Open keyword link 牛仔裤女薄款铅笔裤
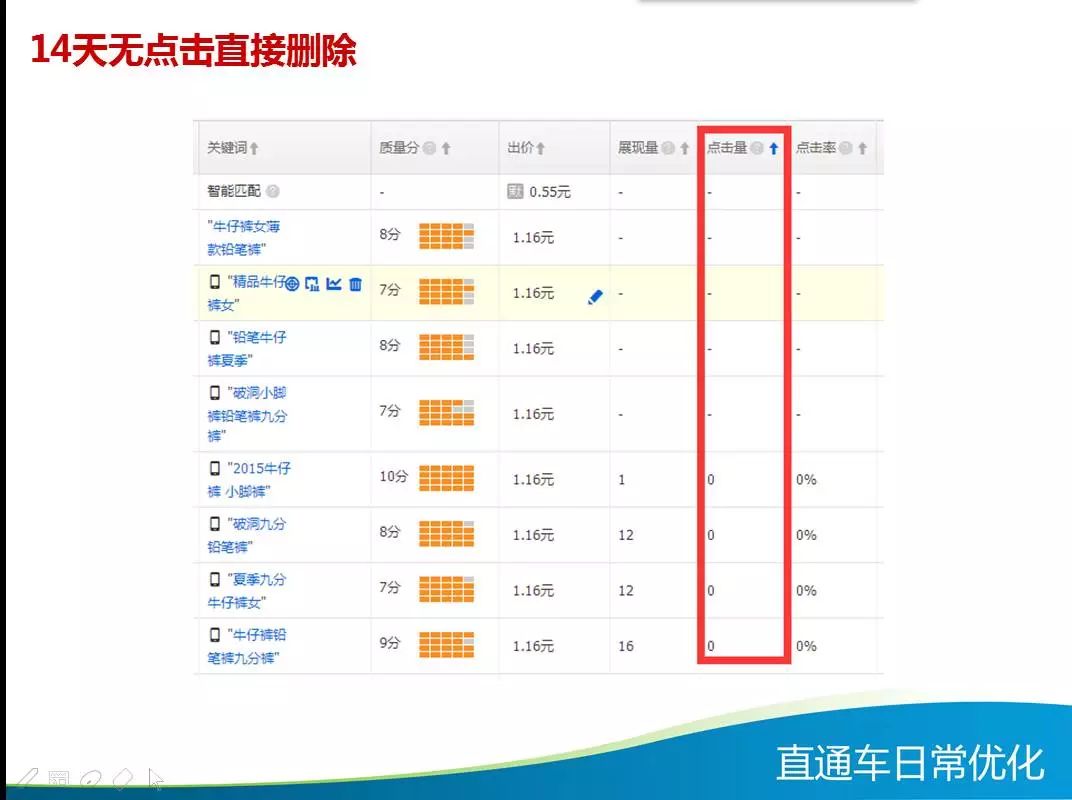This screenshot has height=800, width=1072. pyautogui.click(x=243, y=238)
